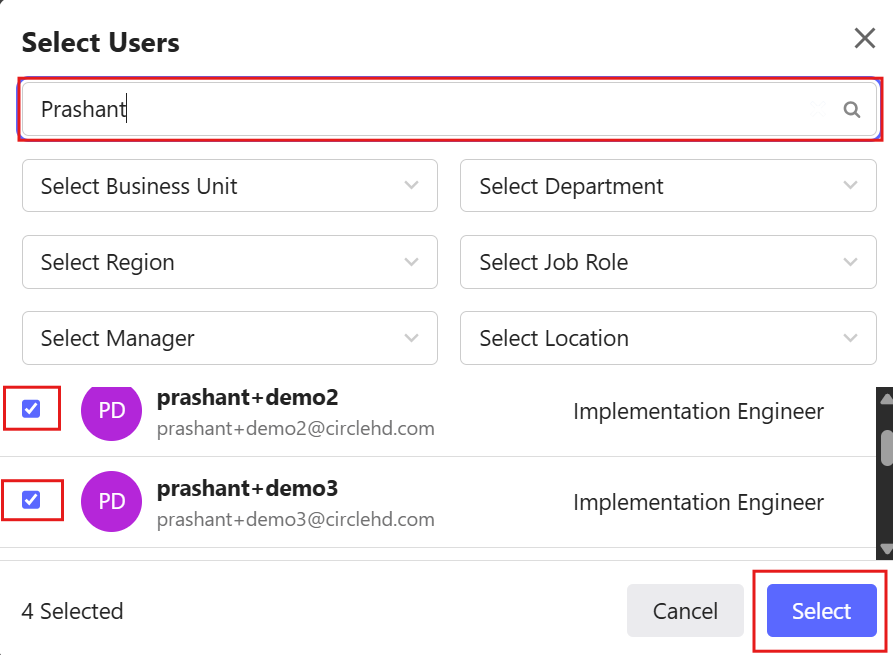Click the user list scrollbar thumb

coord(886,448)
